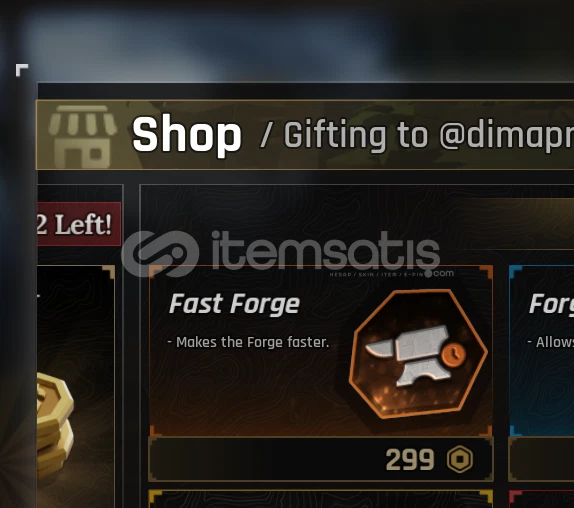Open the red-cornered card at bottom right
Image resolution: width=574 pixels, height=508 pixels.
[541, 499]
